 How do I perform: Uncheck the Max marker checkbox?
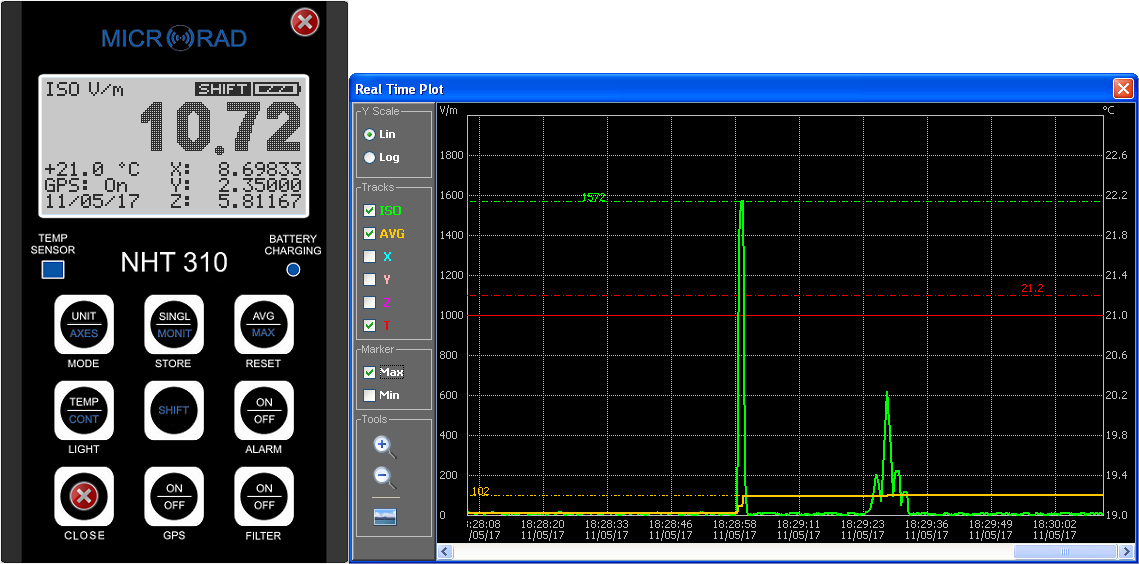click(369, 372)
